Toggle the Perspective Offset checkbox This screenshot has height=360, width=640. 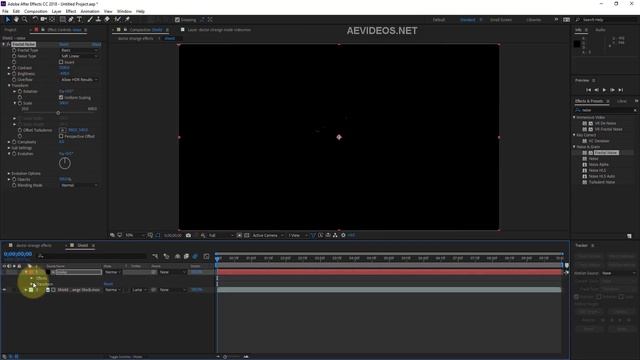point(61,136)
